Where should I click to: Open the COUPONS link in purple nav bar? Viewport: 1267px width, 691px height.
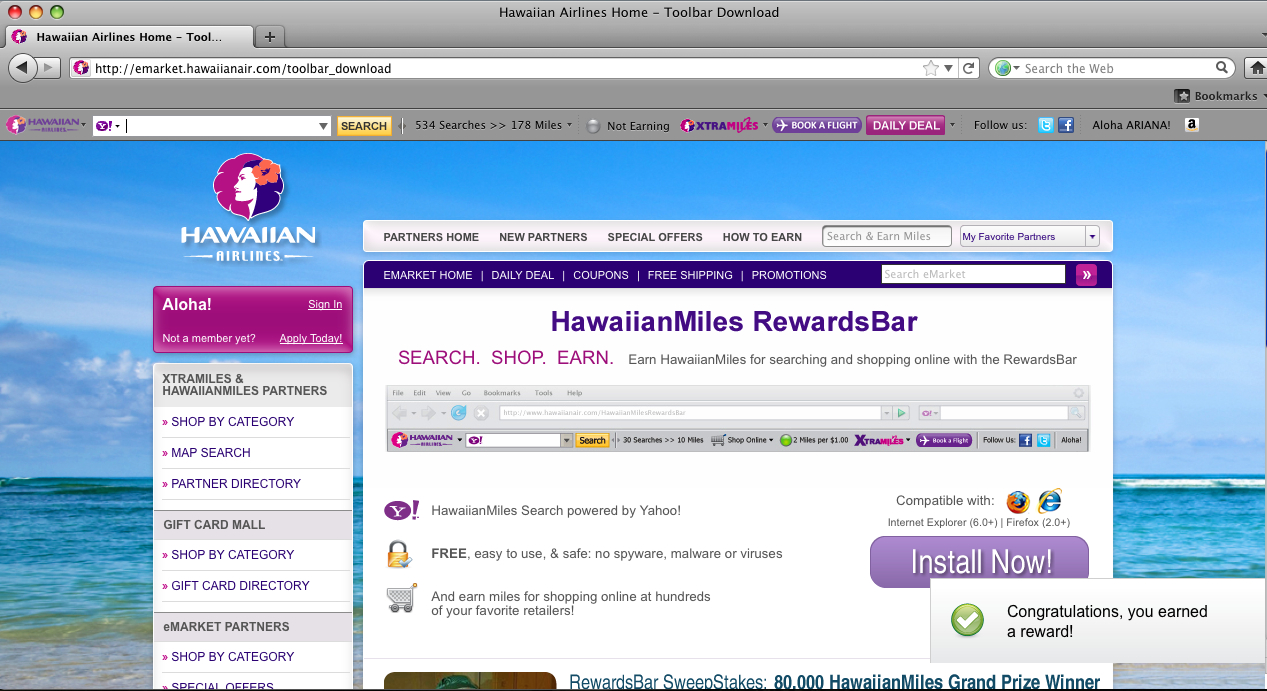(x=601, y=275)
